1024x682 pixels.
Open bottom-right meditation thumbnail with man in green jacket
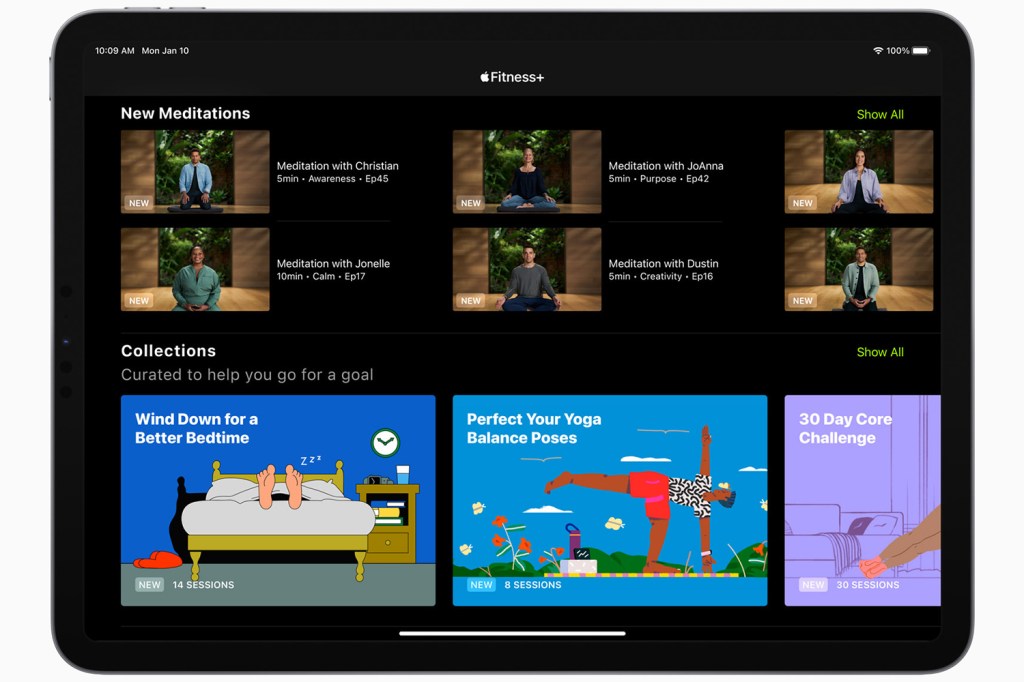[859, 269]
